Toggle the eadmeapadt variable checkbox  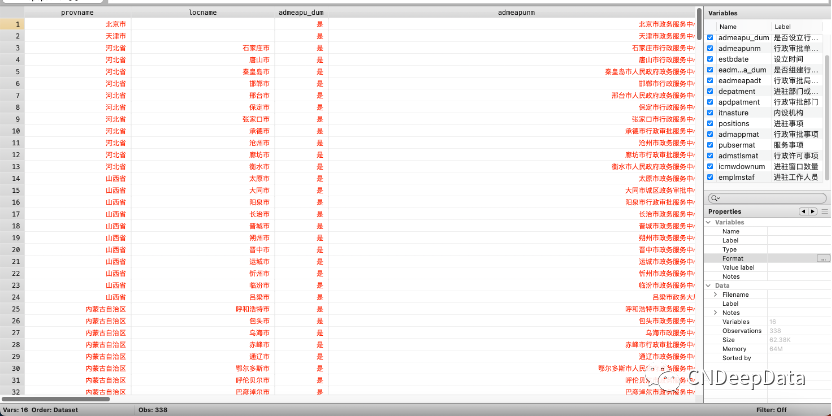(x=710, y=81)
